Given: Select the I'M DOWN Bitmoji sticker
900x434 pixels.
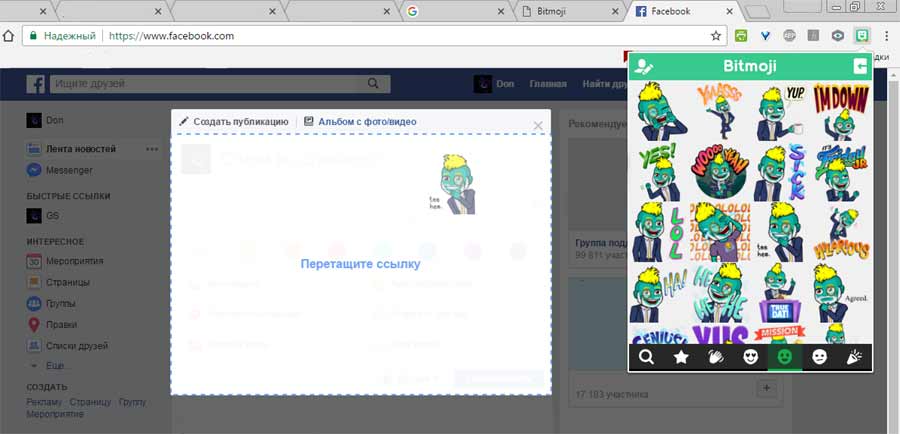Looking at the screenshot, I should [x=840, y=111].
